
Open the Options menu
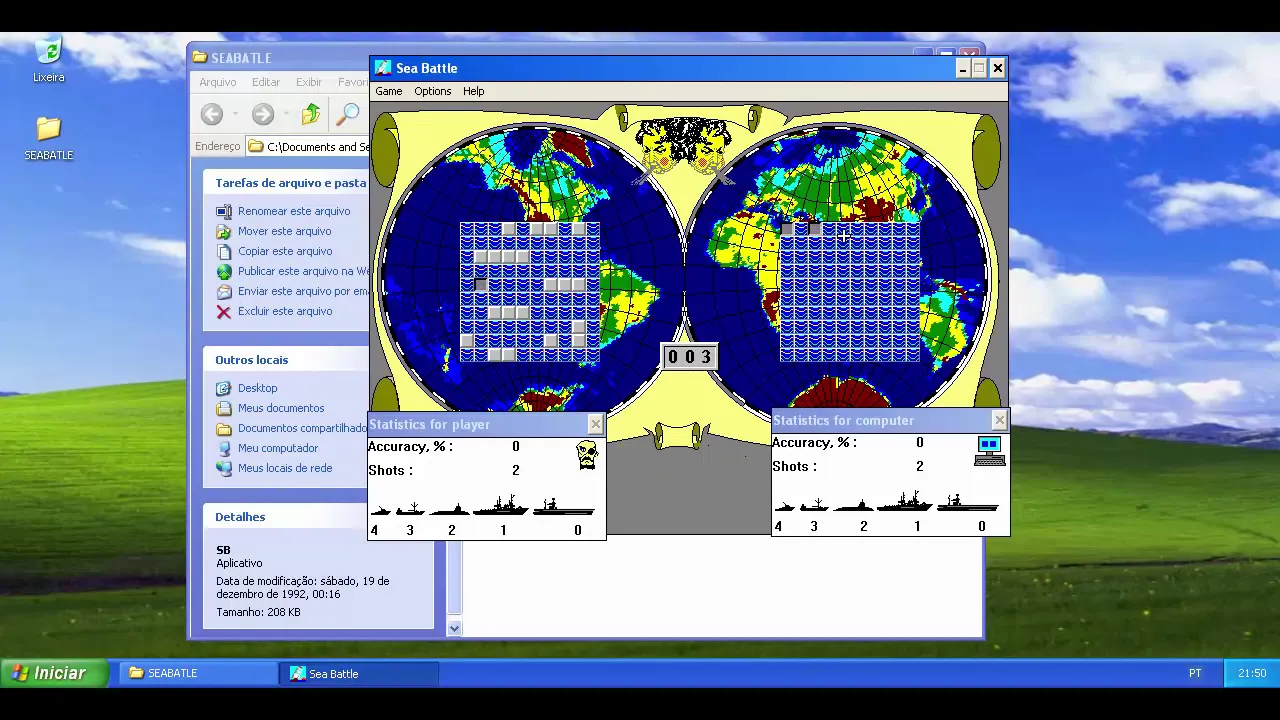coord(432,91)
